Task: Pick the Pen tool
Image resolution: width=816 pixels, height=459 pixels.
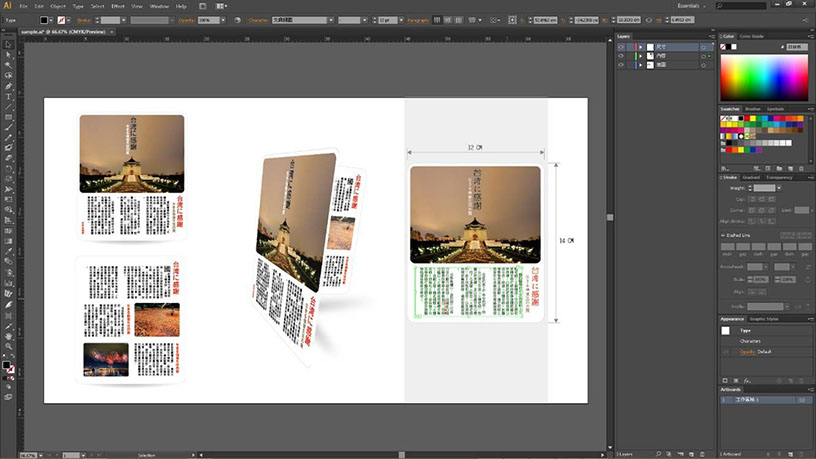Action: coord(9,86)
